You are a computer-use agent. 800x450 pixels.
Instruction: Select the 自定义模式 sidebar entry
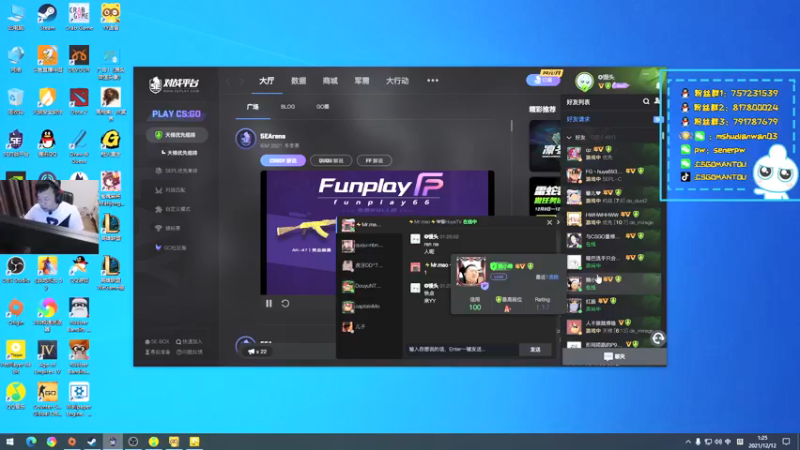[173, 209]
